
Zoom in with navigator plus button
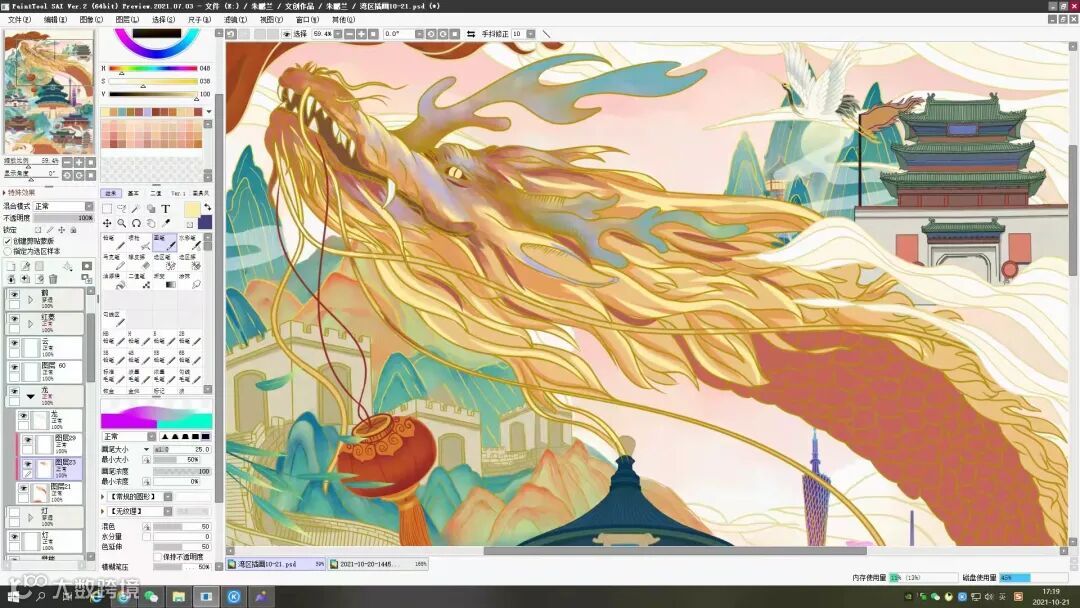(79, 162)
